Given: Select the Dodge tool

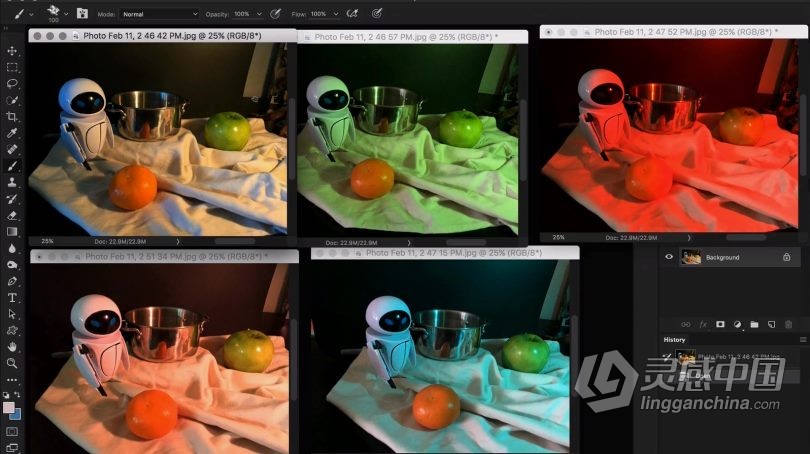Looking at the screenshot, I should 12,265.
